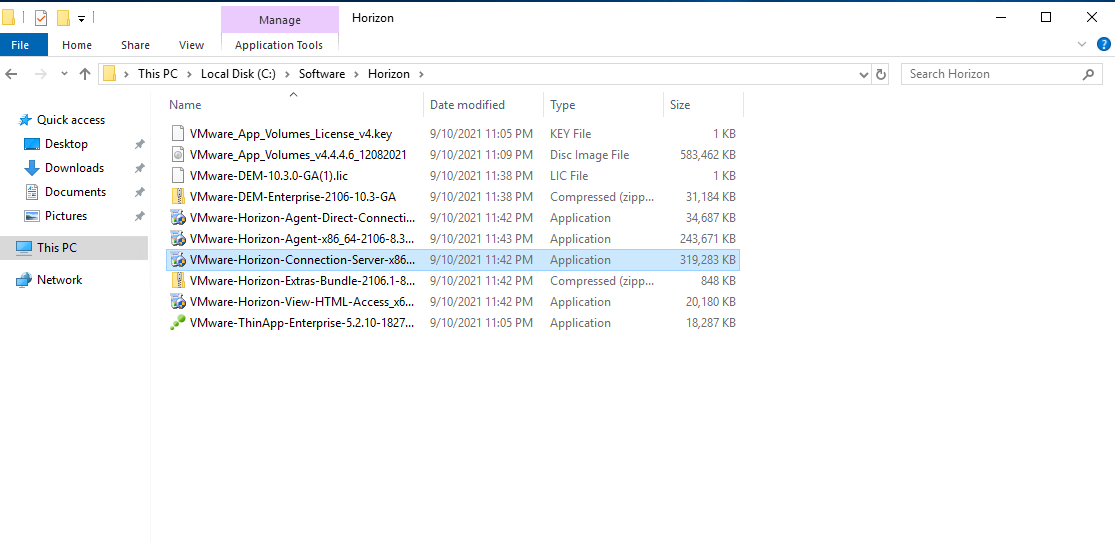This screenshot has width=1115, height=542.
Task: Select the 583,462 KB size cell
Action: (707, 154)
